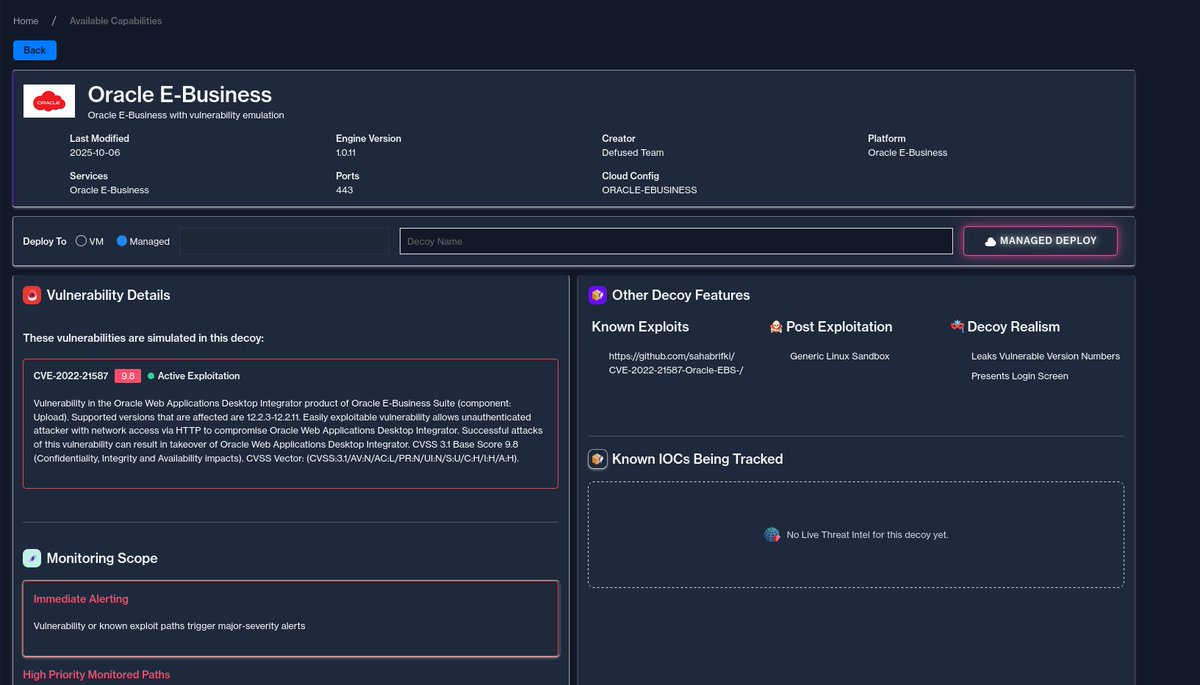Viewport: 1200px width, 685px height.
Task: Click the empty field beside Managed option
Action: point(284,241)
